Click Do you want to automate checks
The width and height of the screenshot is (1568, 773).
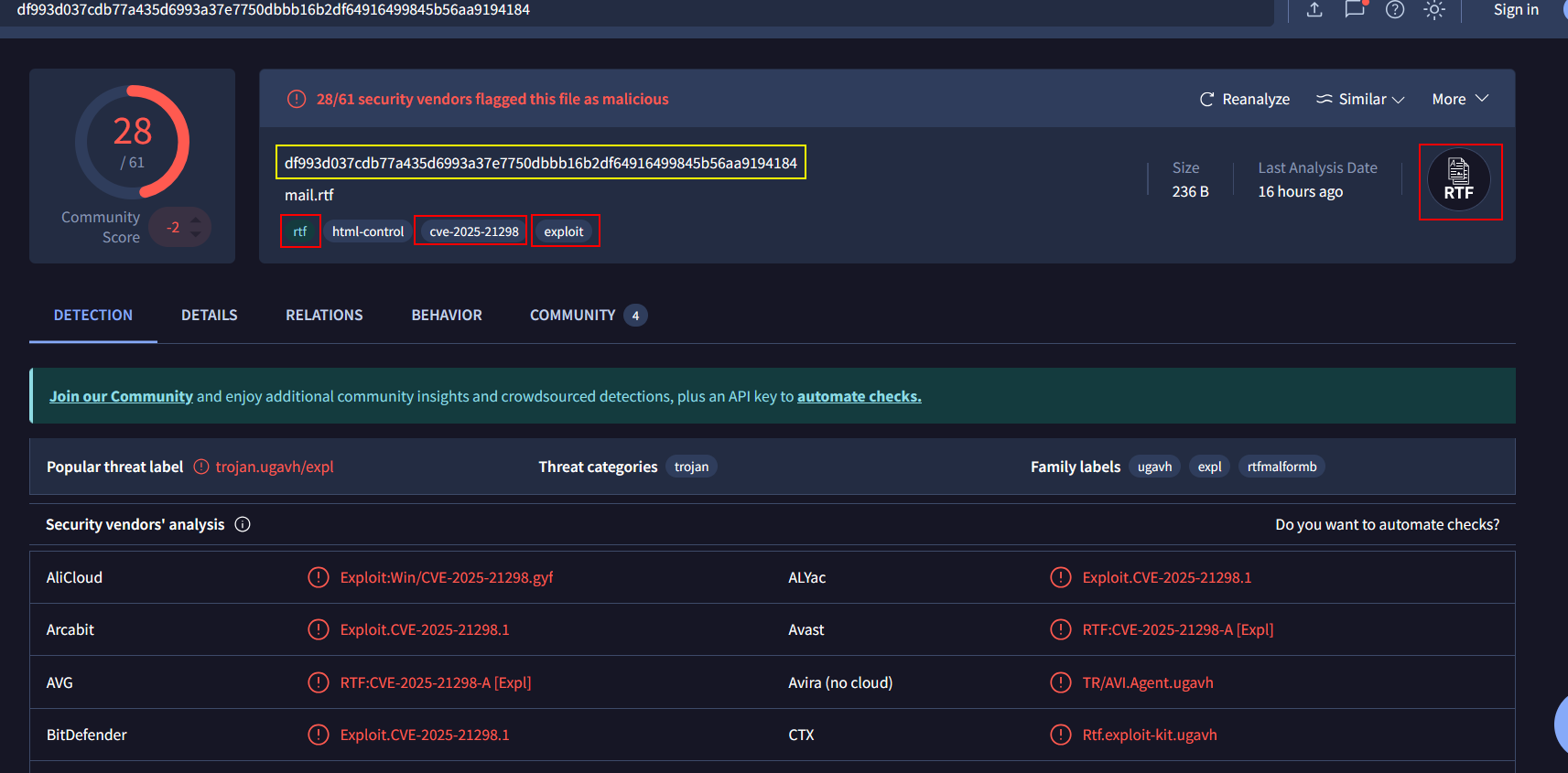click(1388, 524)
